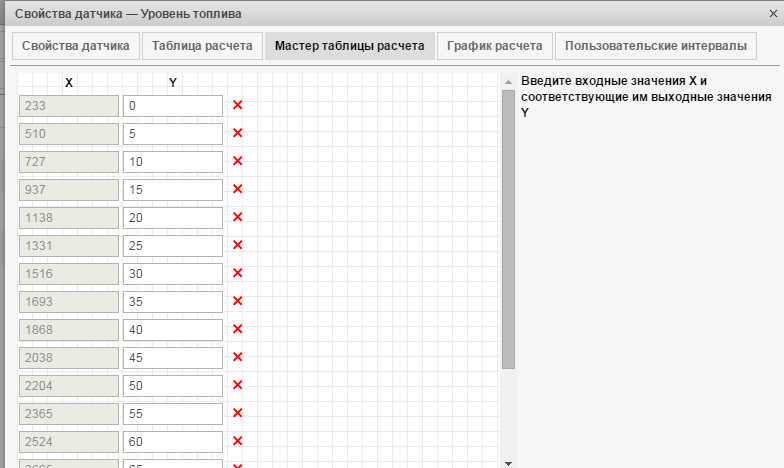Click the table's vertical scrollbar thumb
784x468 pixels.
(x=508, y=230)
